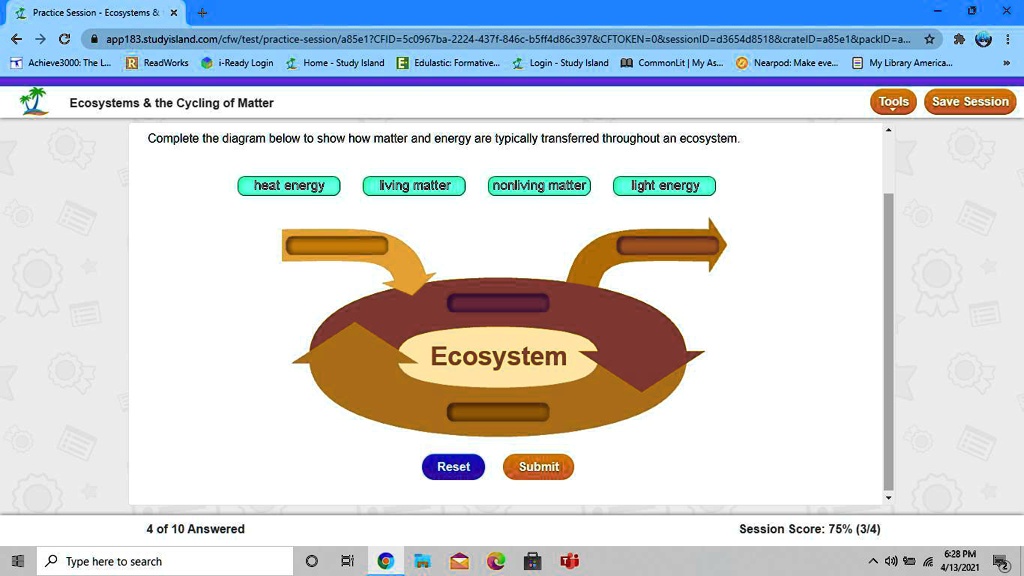Click the volume icon in the system tray
The height and width of the screenshot is (576, 1024).
pos(890,560)
